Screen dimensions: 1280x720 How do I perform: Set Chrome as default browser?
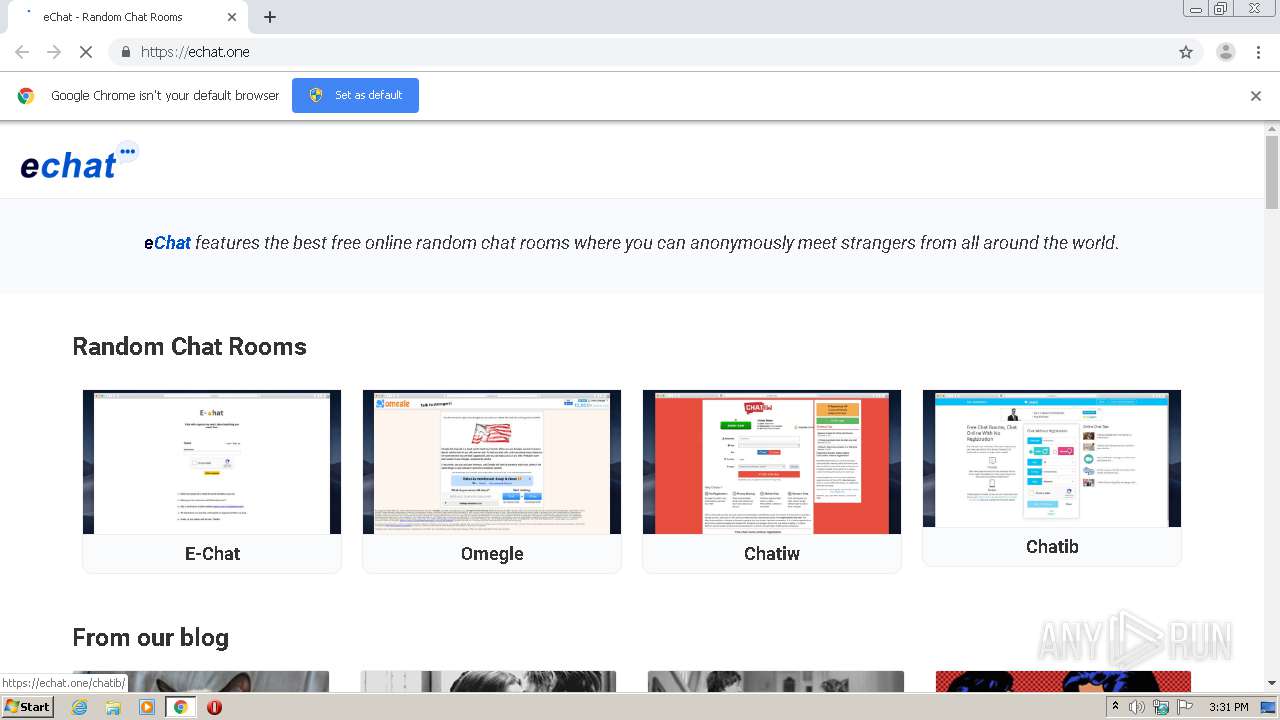pos(355,95)
